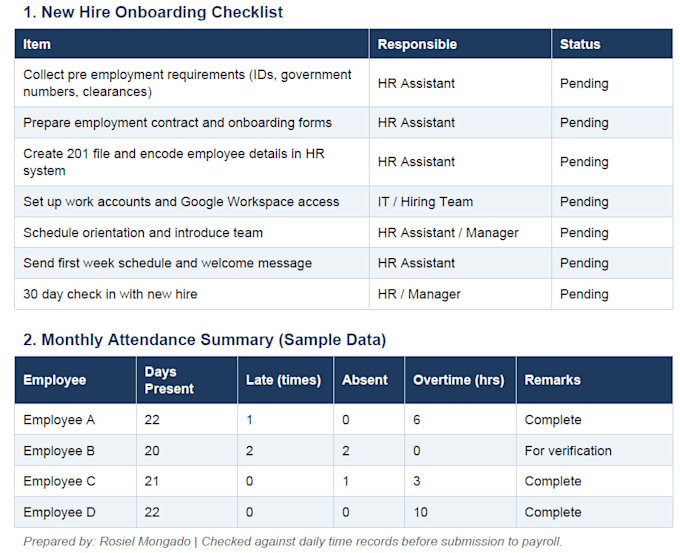Click the 'Item' column header

coord(192,44)
